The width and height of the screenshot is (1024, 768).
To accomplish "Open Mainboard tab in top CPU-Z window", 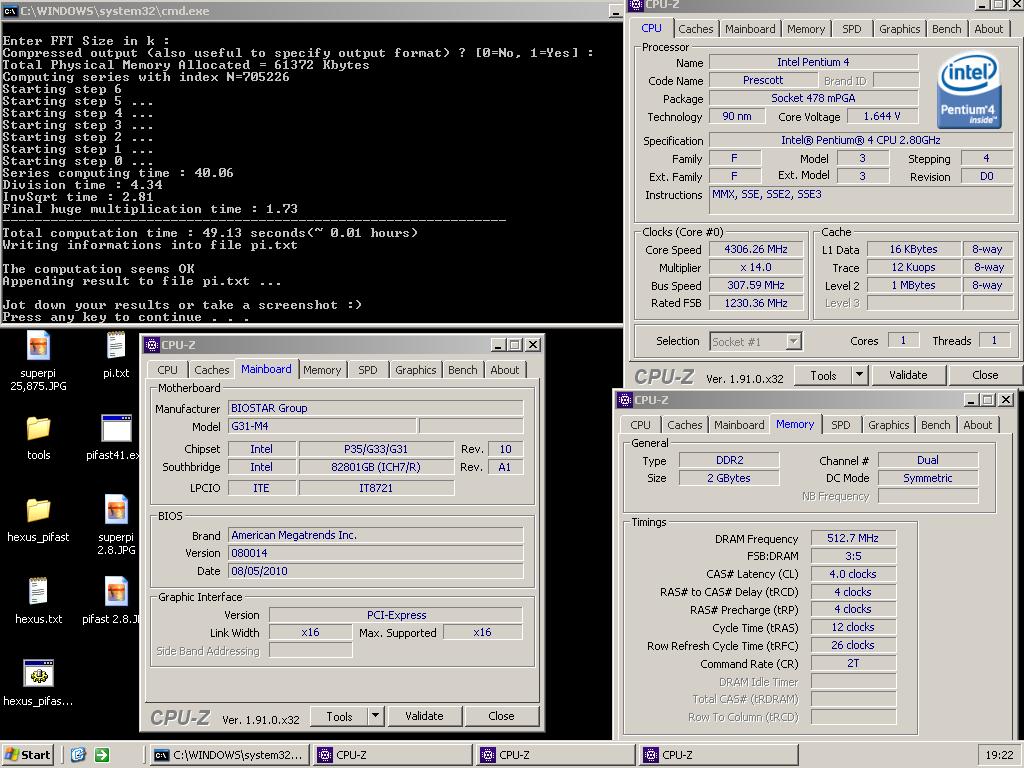I will [x=750, y=29].
